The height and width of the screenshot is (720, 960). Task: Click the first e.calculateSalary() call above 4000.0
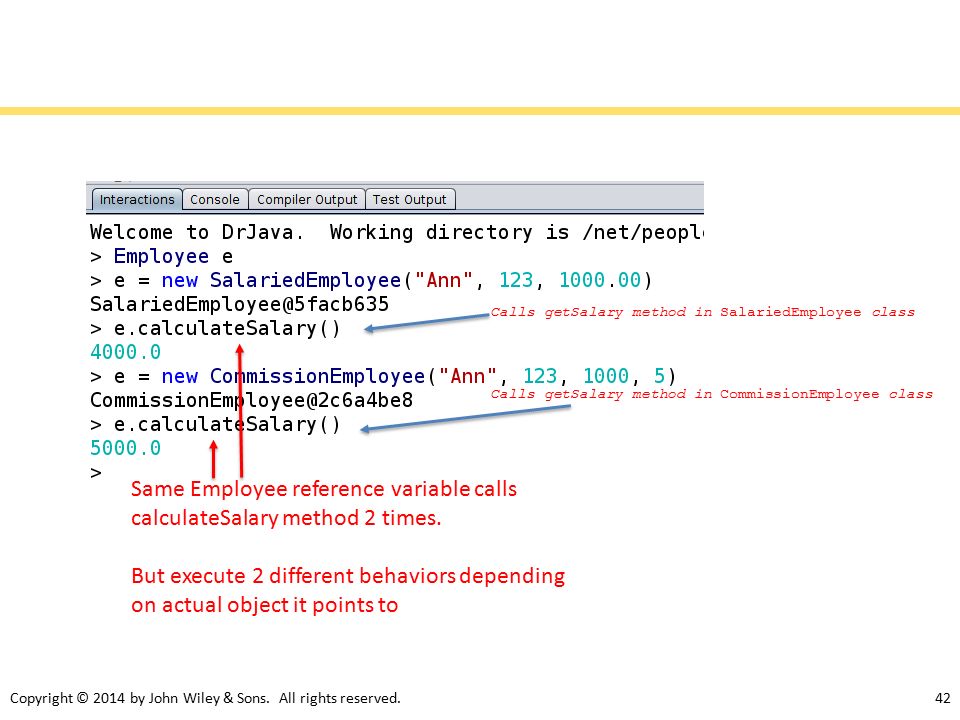tap(215, 328)
